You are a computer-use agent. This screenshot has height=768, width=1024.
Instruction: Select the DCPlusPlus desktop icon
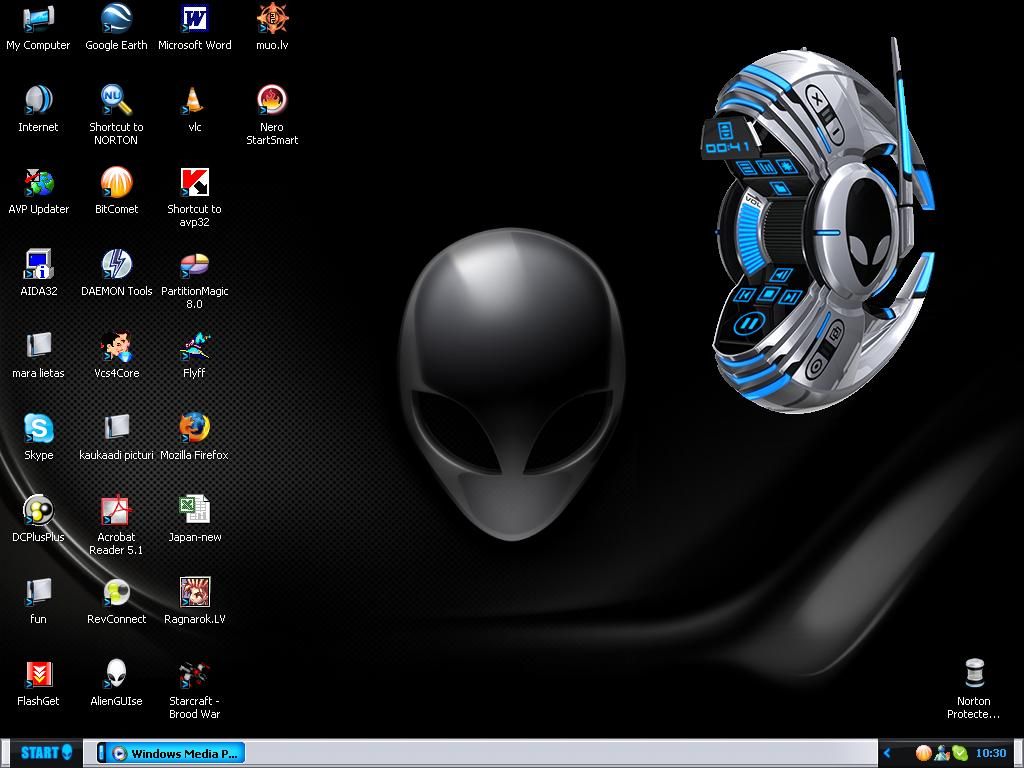(39, 520)
